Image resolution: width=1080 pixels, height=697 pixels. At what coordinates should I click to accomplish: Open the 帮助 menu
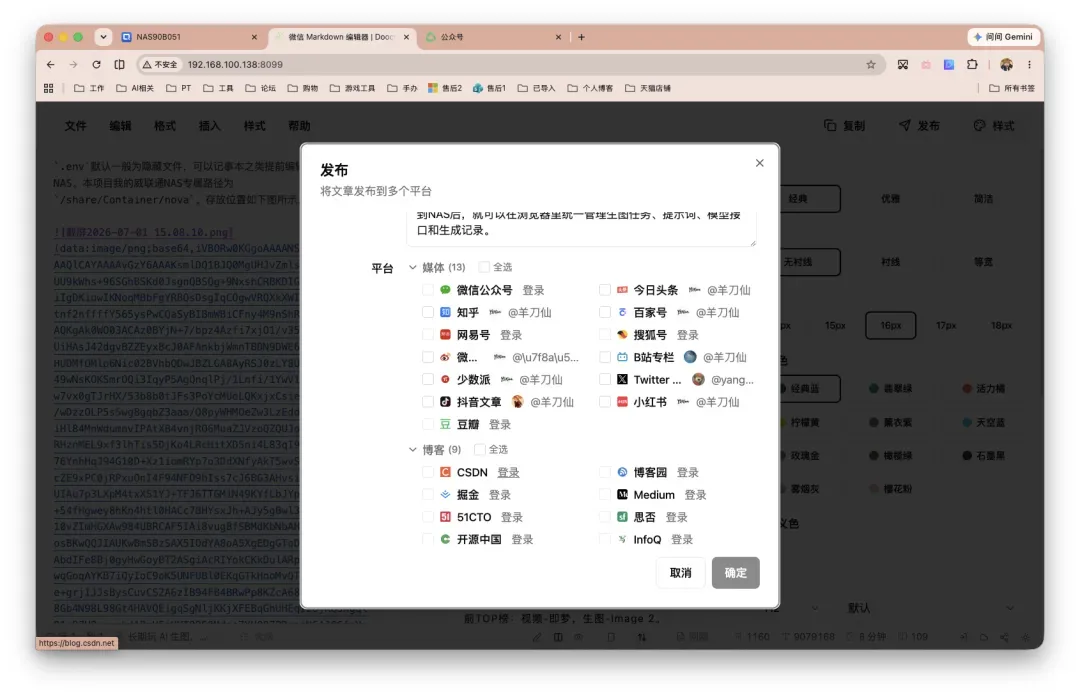click(x=299, y=126)
